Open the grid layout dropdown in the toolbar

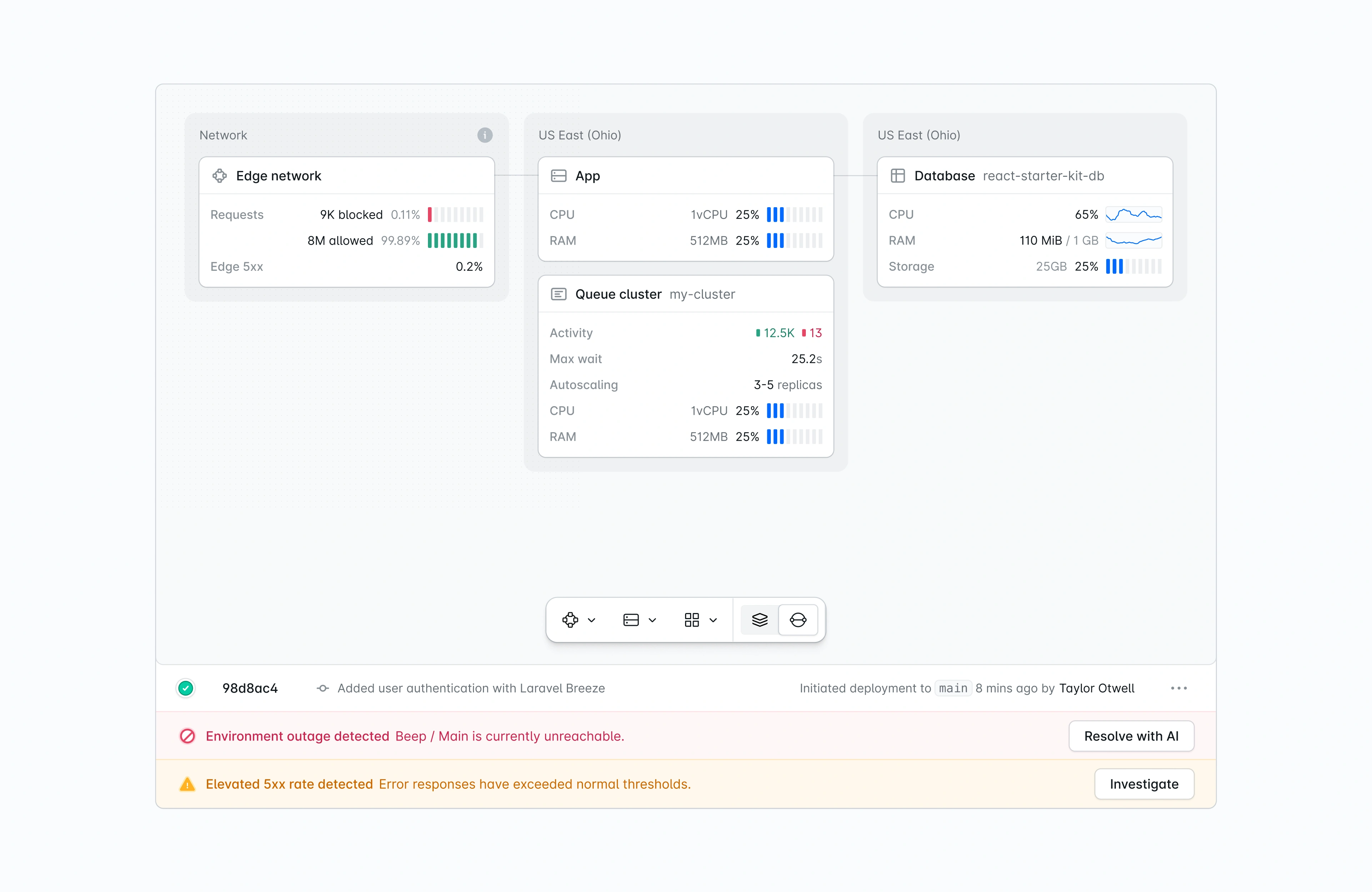(x=714, y=620)
